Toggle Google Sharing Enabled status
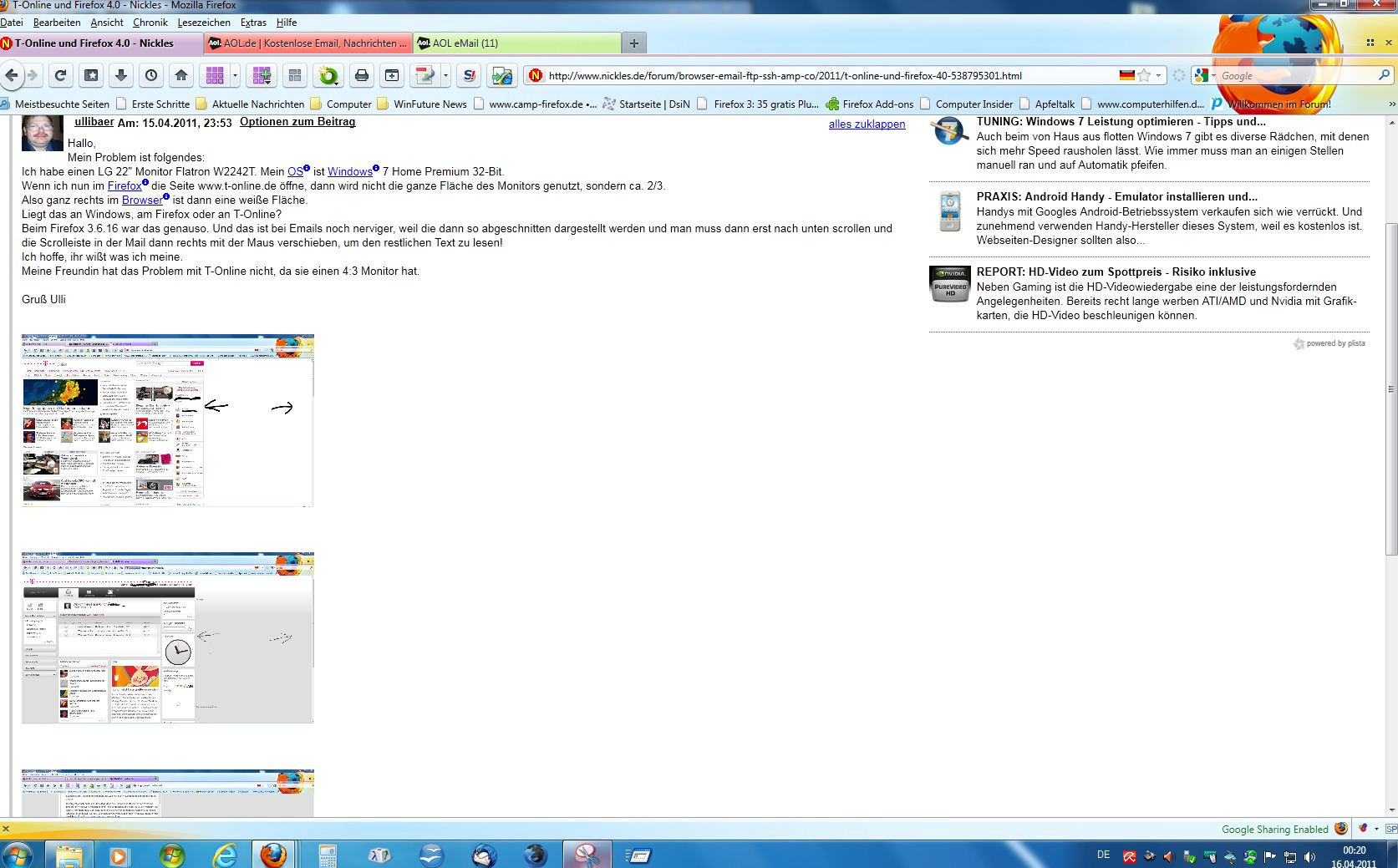The height and width of the screenshot is (868, 1398). click(1274, 829)
